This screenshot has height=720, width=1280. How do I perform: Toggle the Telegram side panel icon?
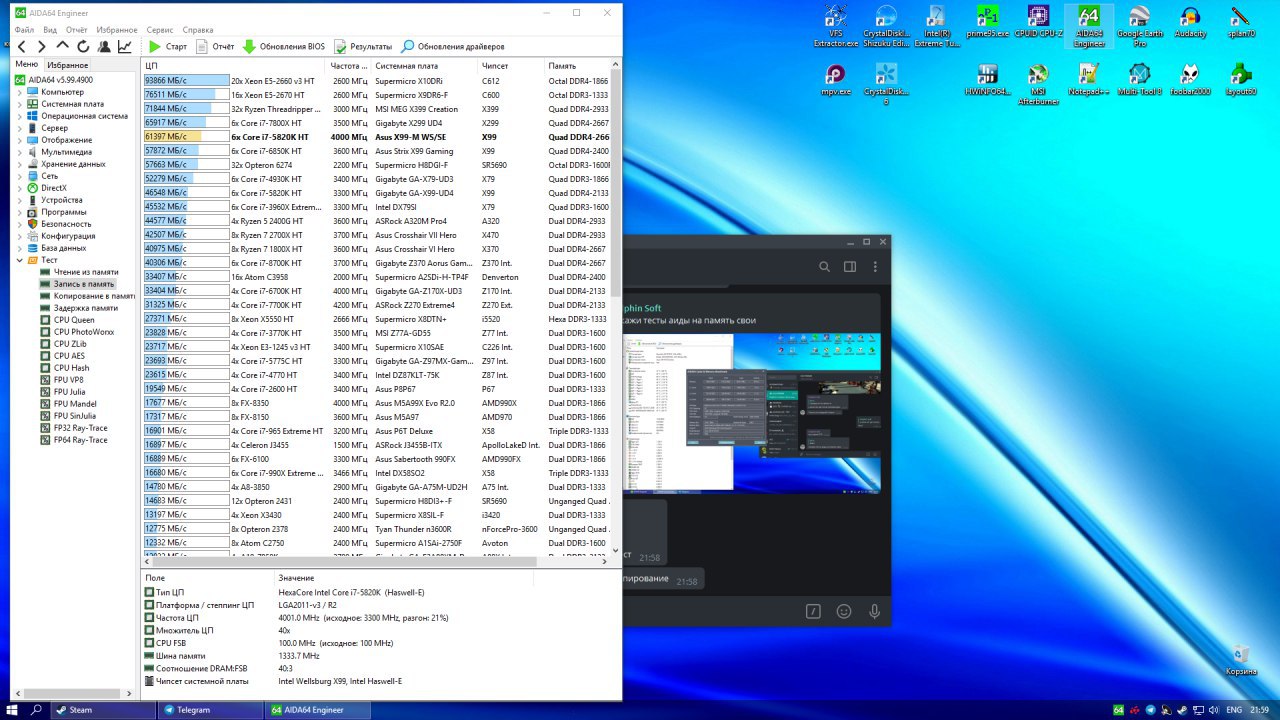point(850,267)
